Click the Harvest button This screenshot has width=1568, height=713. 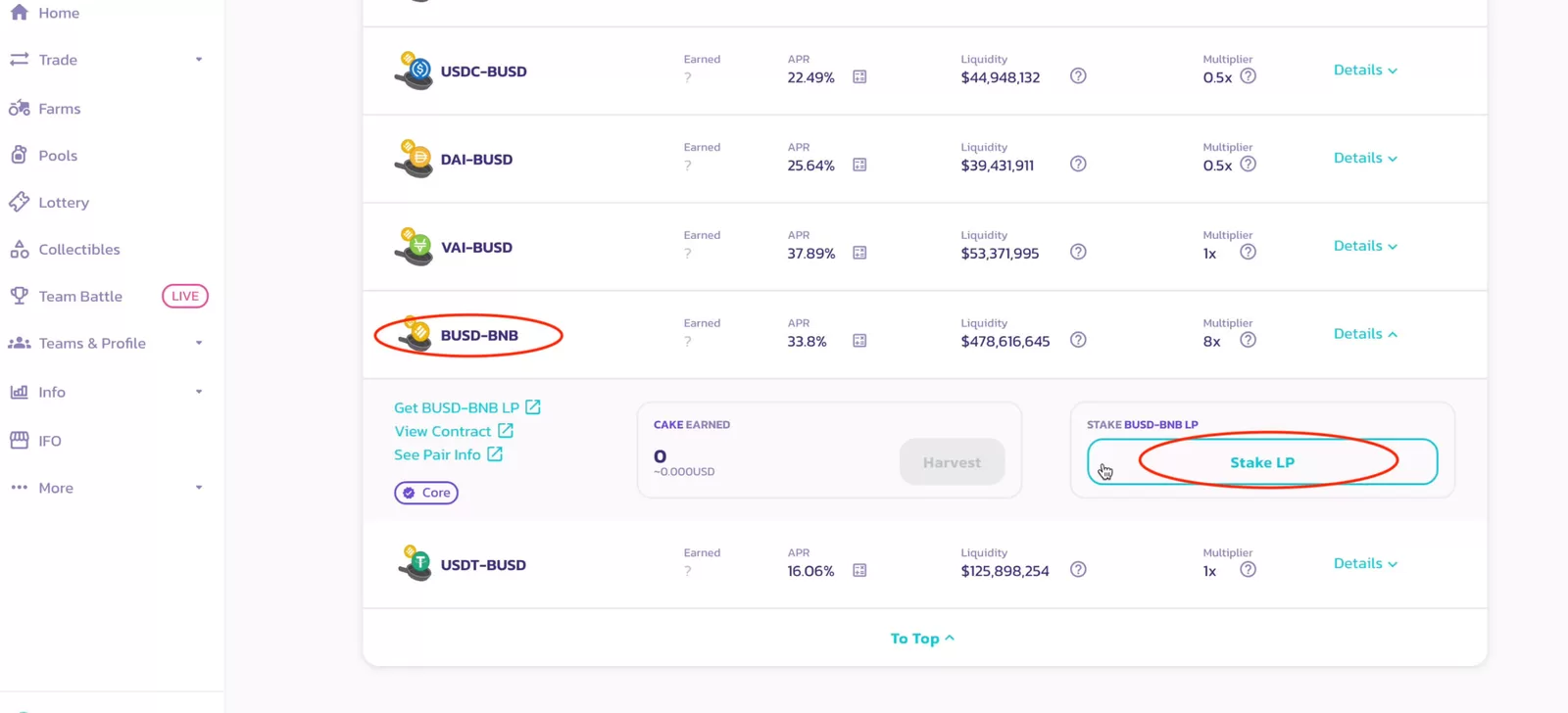click(x=952, y=462)
